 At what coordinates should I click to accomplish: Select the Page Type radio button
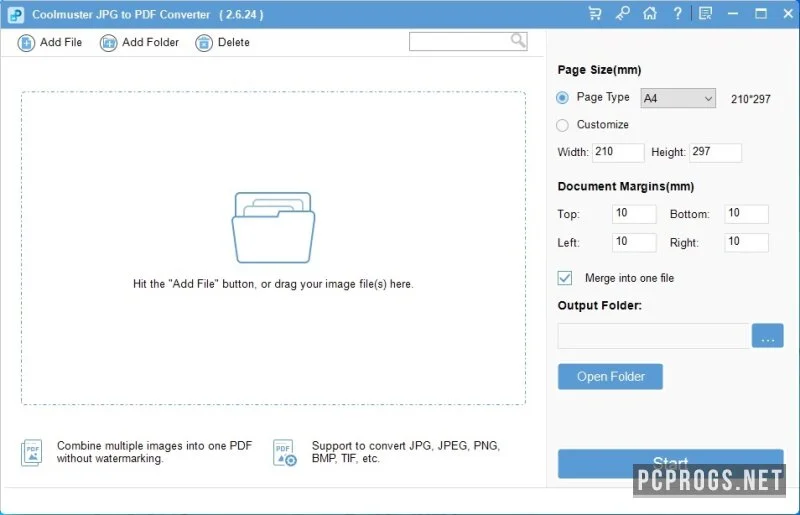[x=562, y=97]
